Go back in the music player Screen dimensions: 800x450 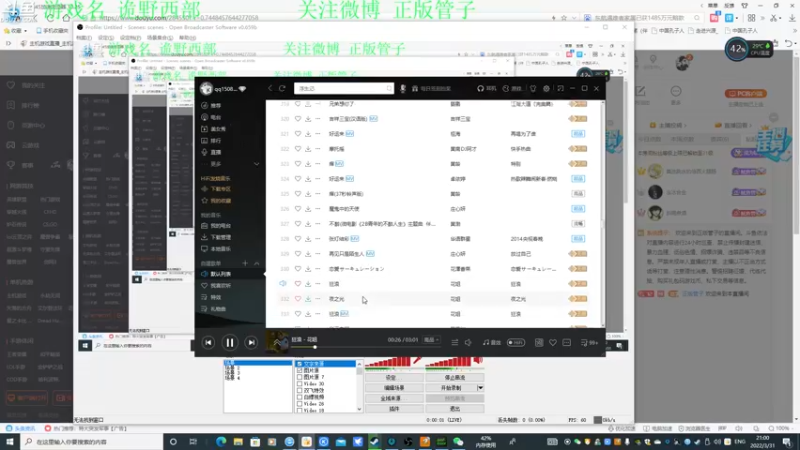pyautogui.click(x=270, y=88)
